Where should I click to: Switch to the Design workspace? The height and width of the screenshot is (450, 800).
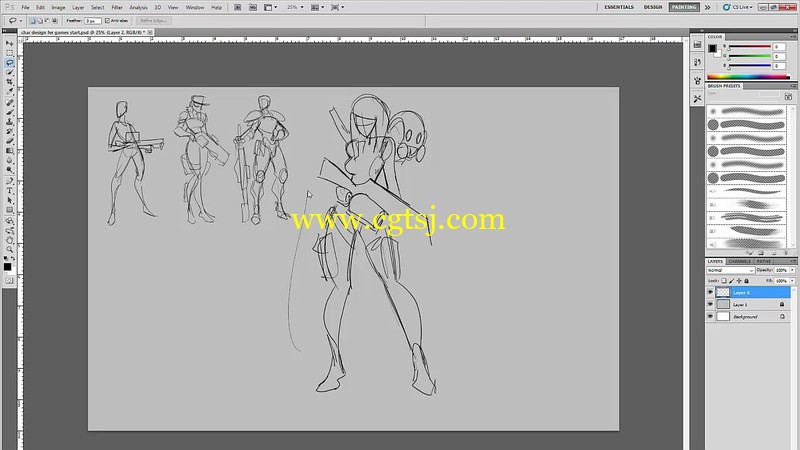tap(653, 7)
